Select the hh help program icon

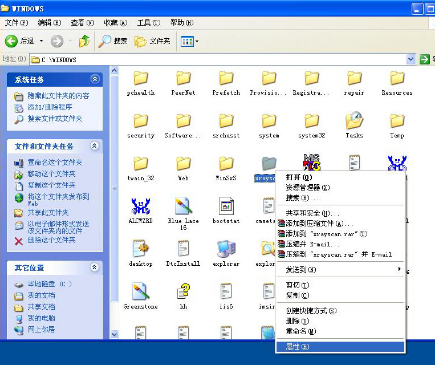tap(183, 292)
